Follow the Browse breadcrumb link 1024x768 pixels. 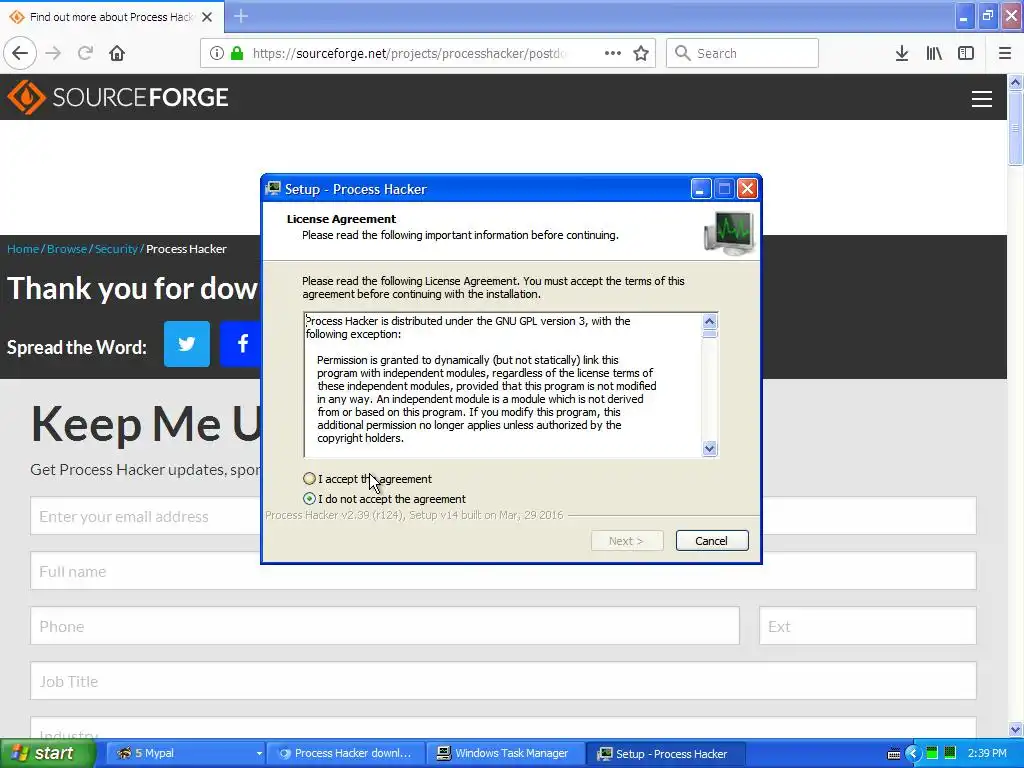point(67,249)
